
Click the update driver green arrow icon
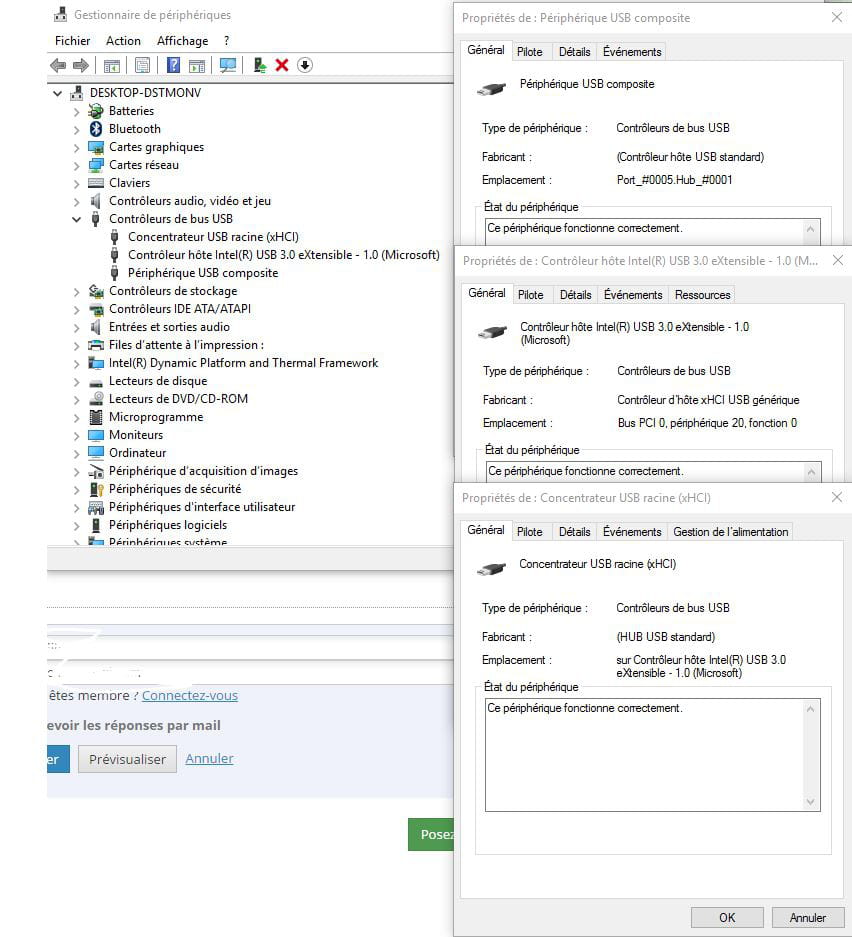tap(260, 65)
